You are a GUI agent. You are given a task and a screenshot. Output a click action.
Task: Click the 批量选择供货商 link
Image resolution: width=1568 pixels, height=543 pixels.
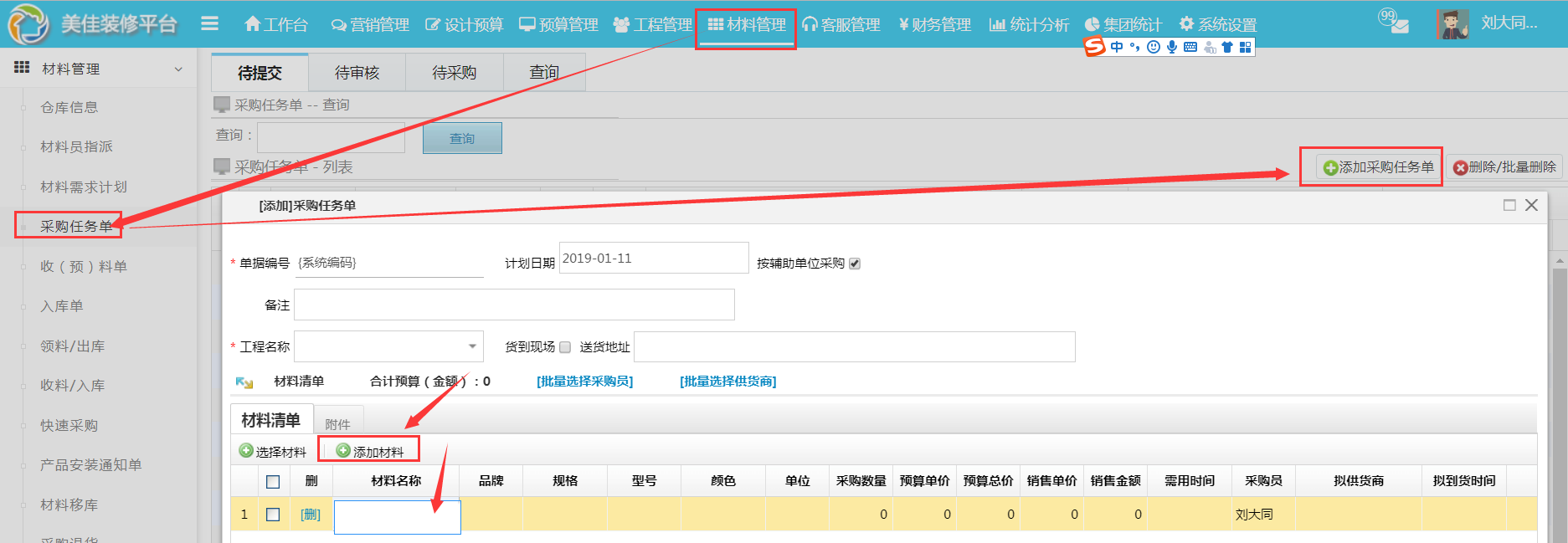click(727, 382)
